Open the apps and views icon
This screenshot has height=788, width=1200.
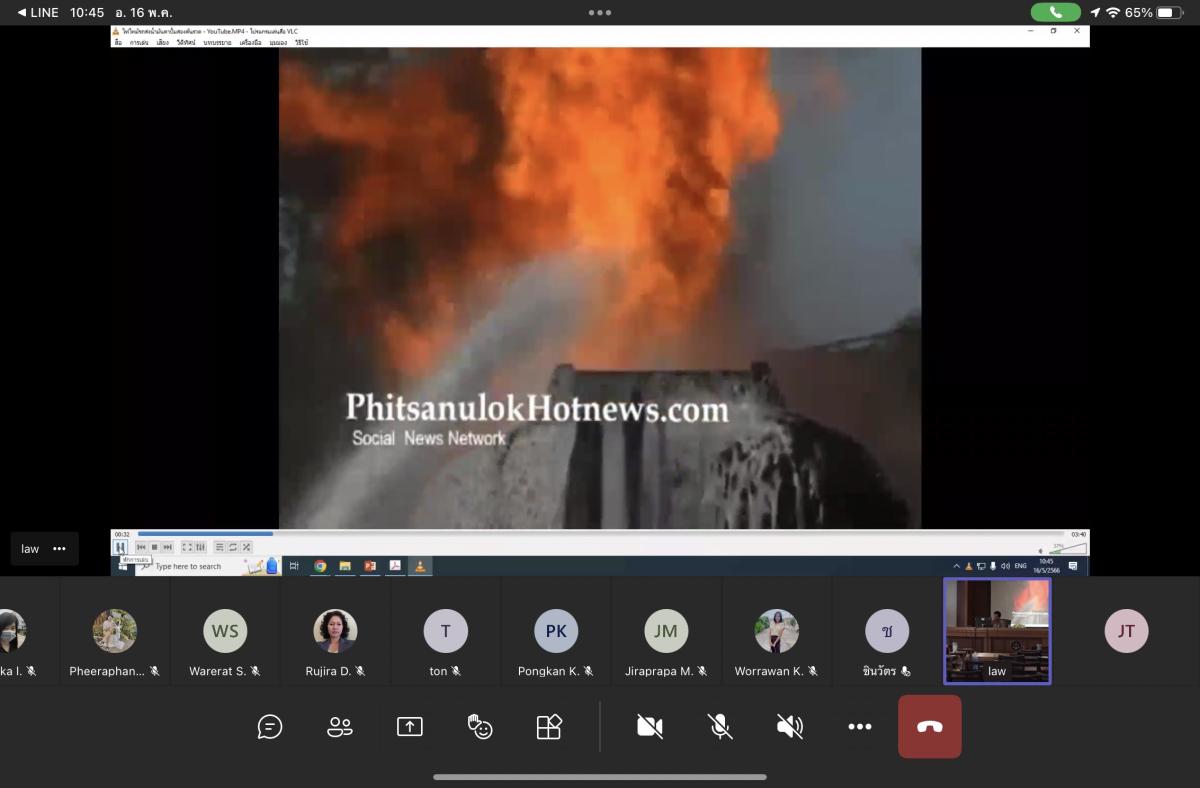pos(549,727)
